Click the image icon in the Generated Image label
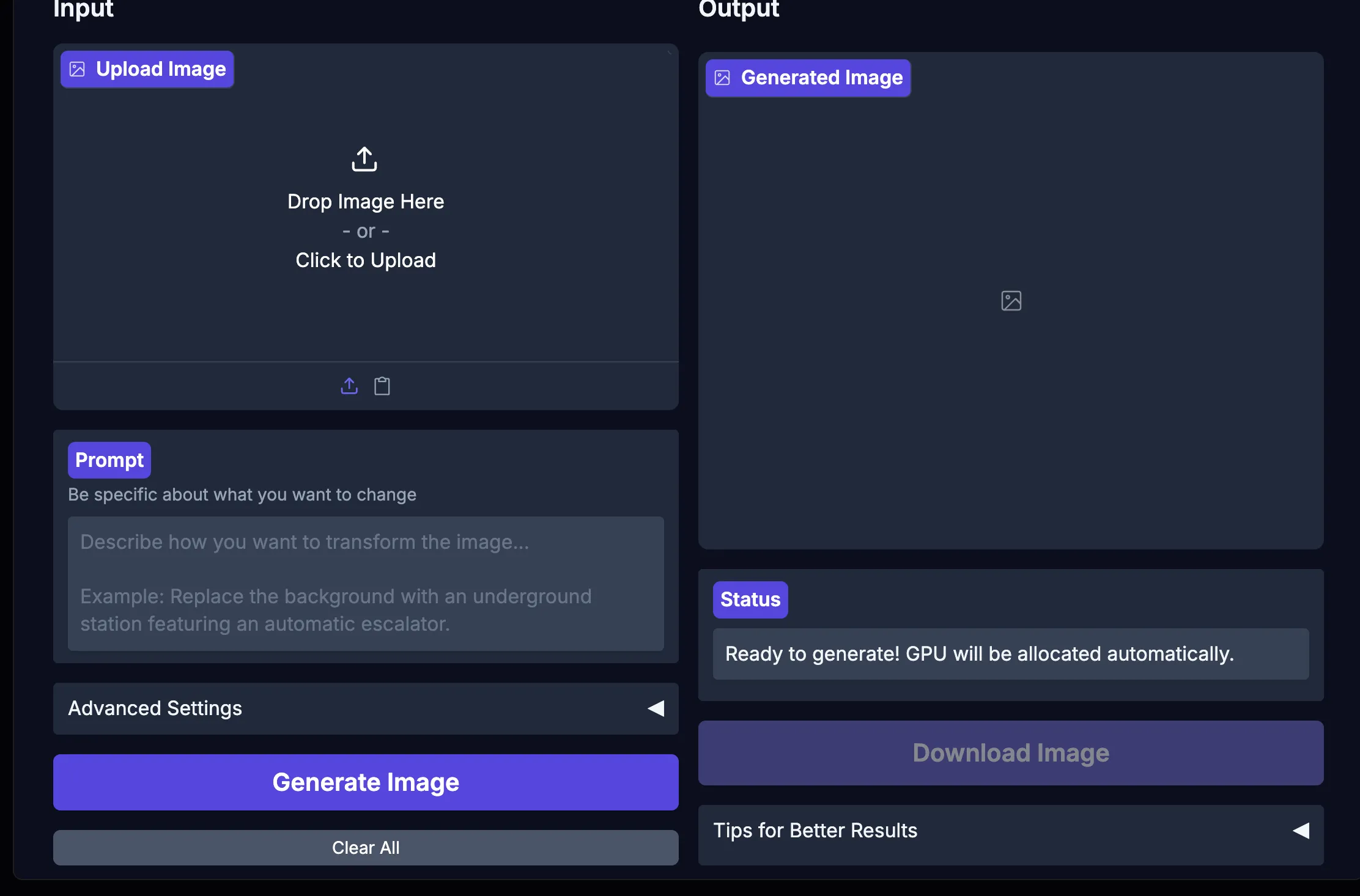Screen dimensions: 1360x896 pyautogui.click(x=722, y=78)
